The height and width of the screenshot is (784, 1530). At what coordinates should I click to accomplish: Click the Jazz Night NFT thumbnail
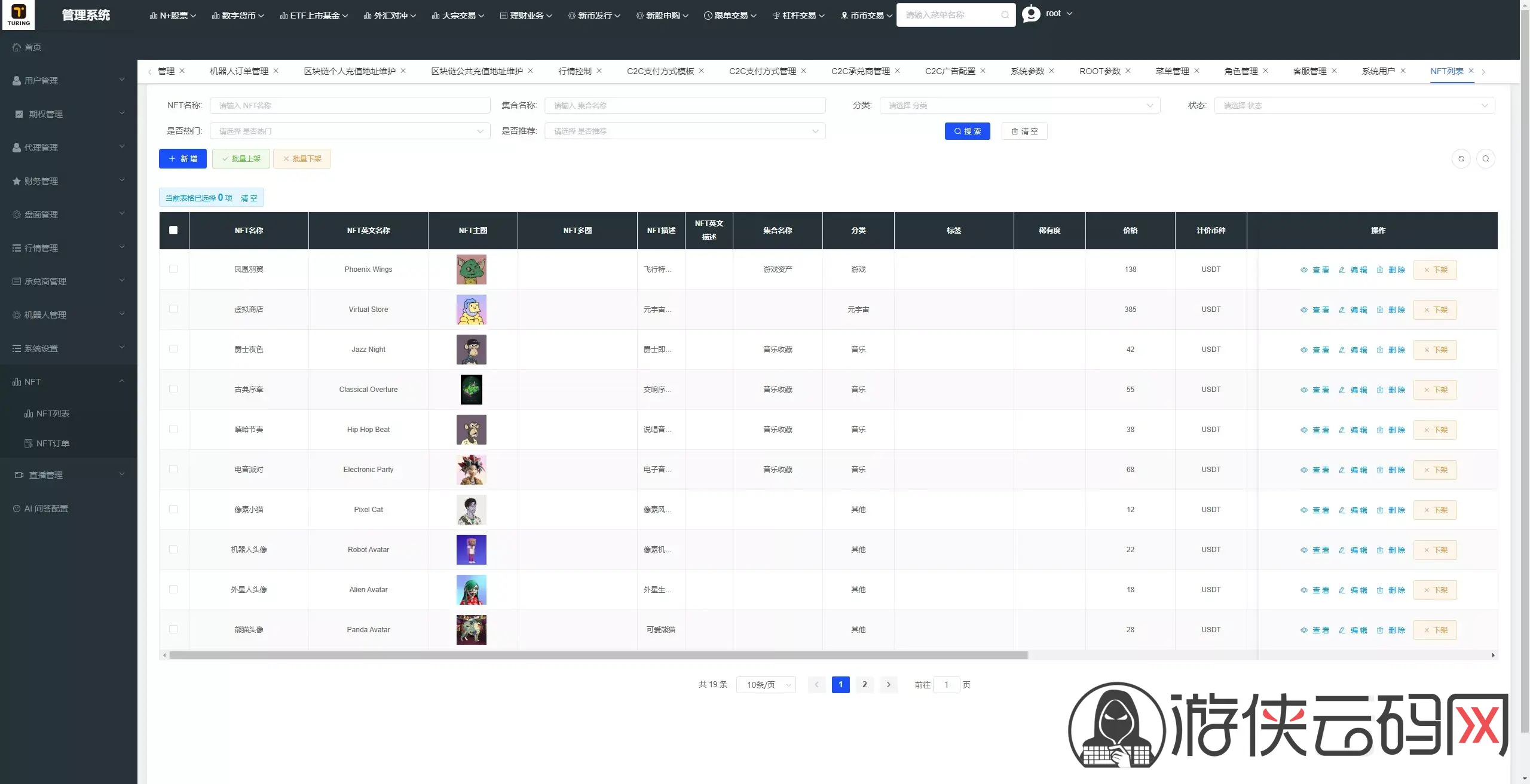tap(472, 350)
